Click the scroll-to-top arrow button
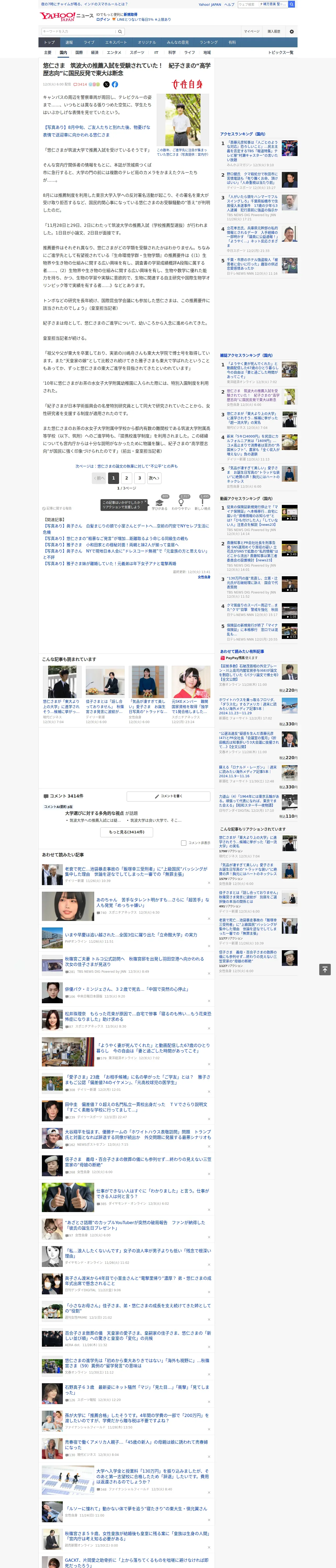Viewport: 336px width, 1568px height. point(325,969)
